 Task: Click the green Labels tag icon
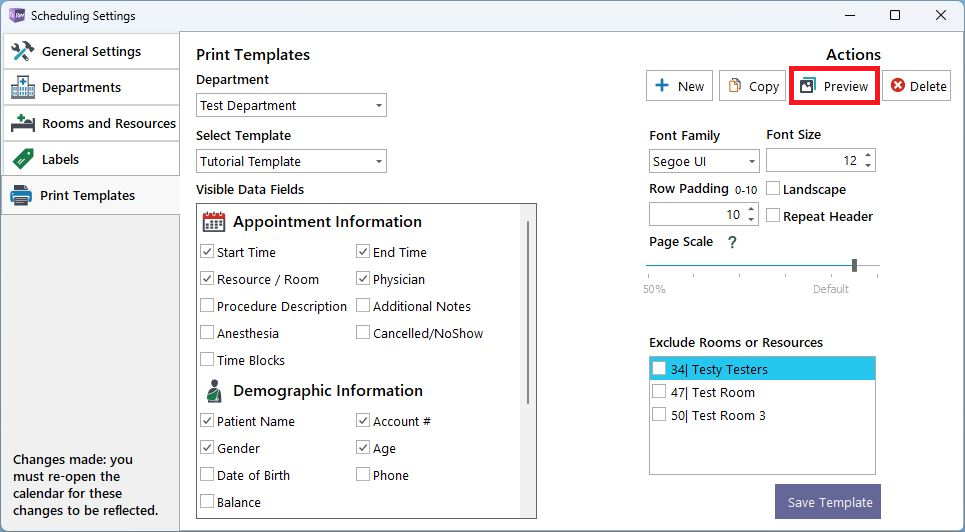pos(23,159)
